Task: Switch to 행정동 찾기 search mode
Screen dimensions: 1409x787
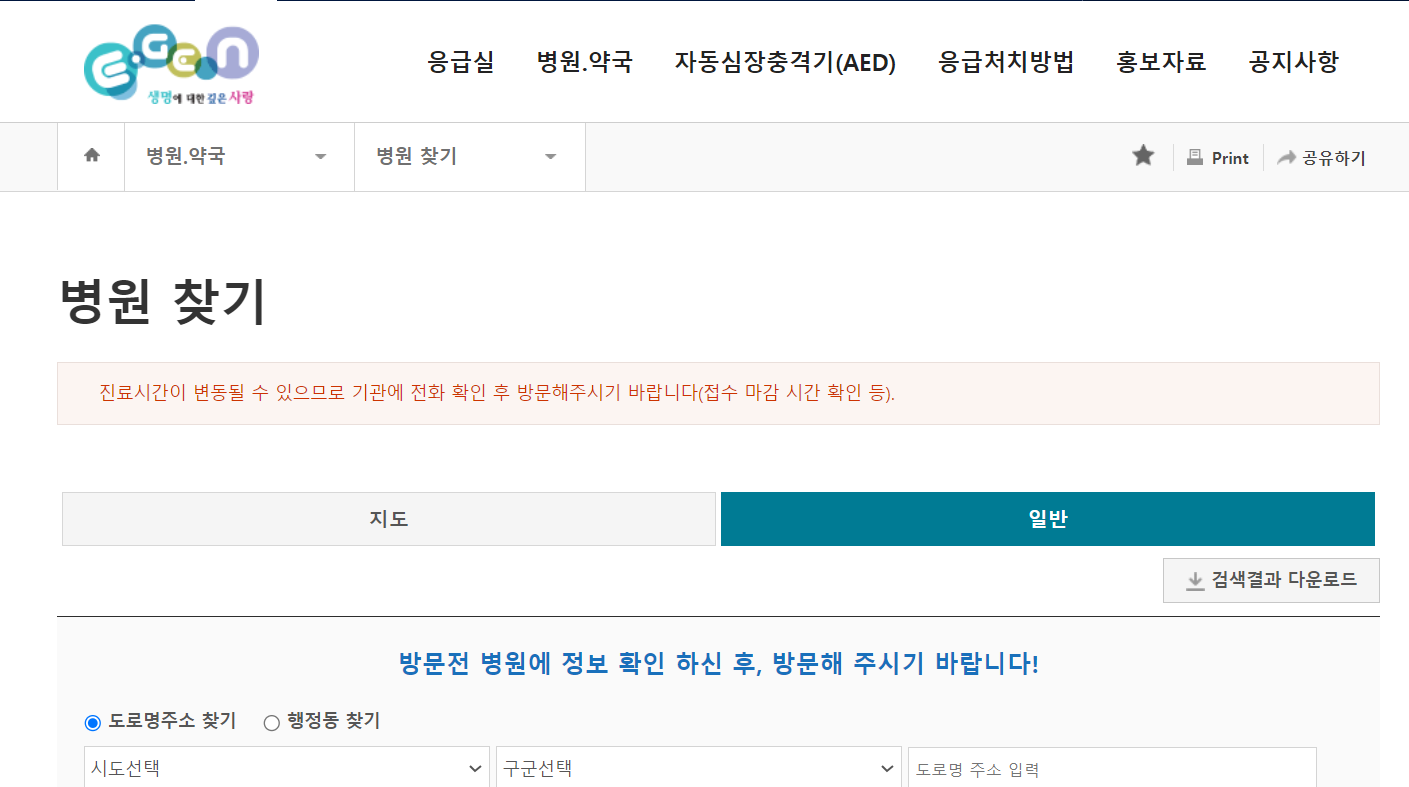Action: pos(269,721)
